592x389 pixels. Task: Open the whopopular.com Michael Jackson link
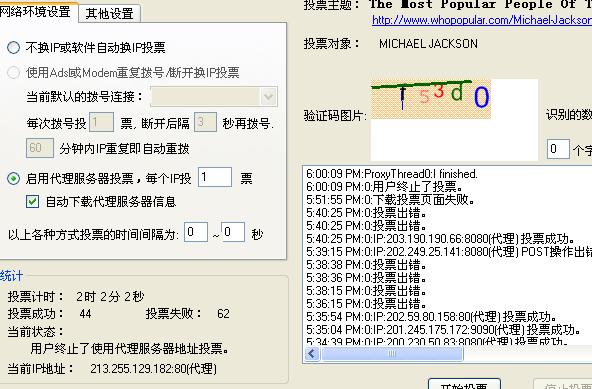[x=482, y=20]
